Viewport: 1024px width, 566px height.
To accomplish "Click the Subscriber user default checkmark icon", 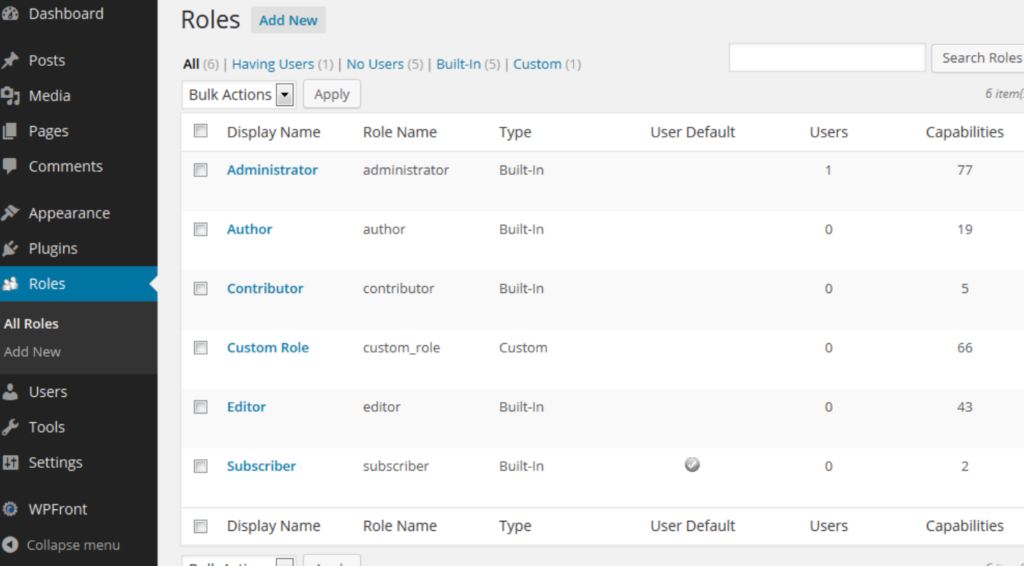I will coord(692,464).
